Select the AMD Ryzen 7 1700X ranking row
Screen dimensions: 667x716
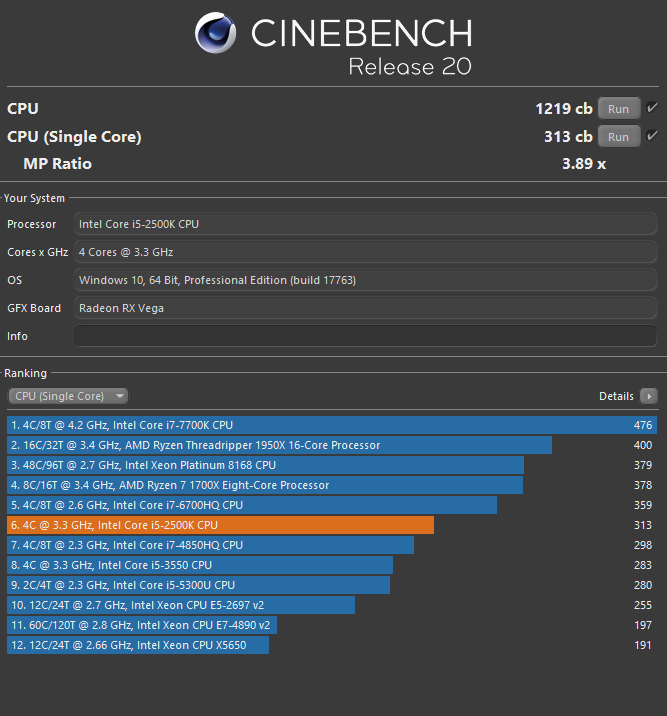coord(332,485)
